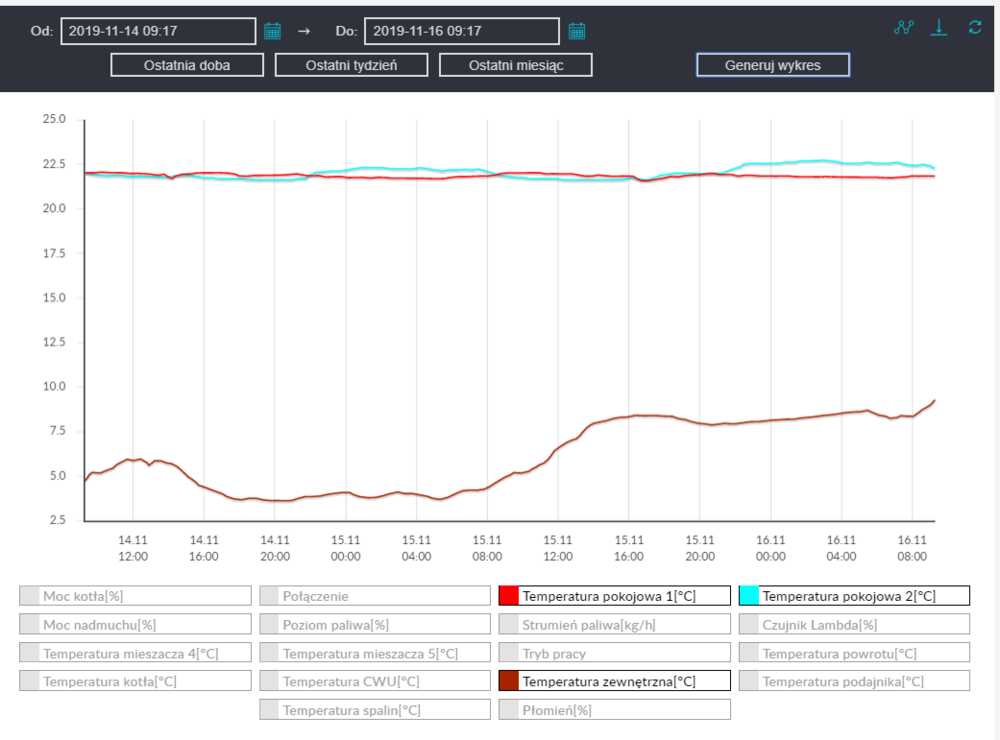Click the refresh icon in the top bar
The width and height of the screenshot is (1000, 740).
[x=975, y=28]
